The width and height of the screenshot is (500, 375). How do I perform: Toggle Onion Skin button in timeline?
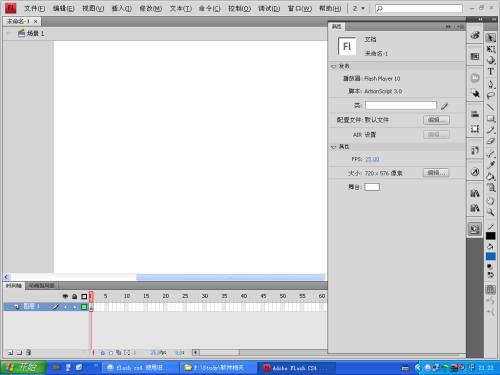tap(103, 352)
